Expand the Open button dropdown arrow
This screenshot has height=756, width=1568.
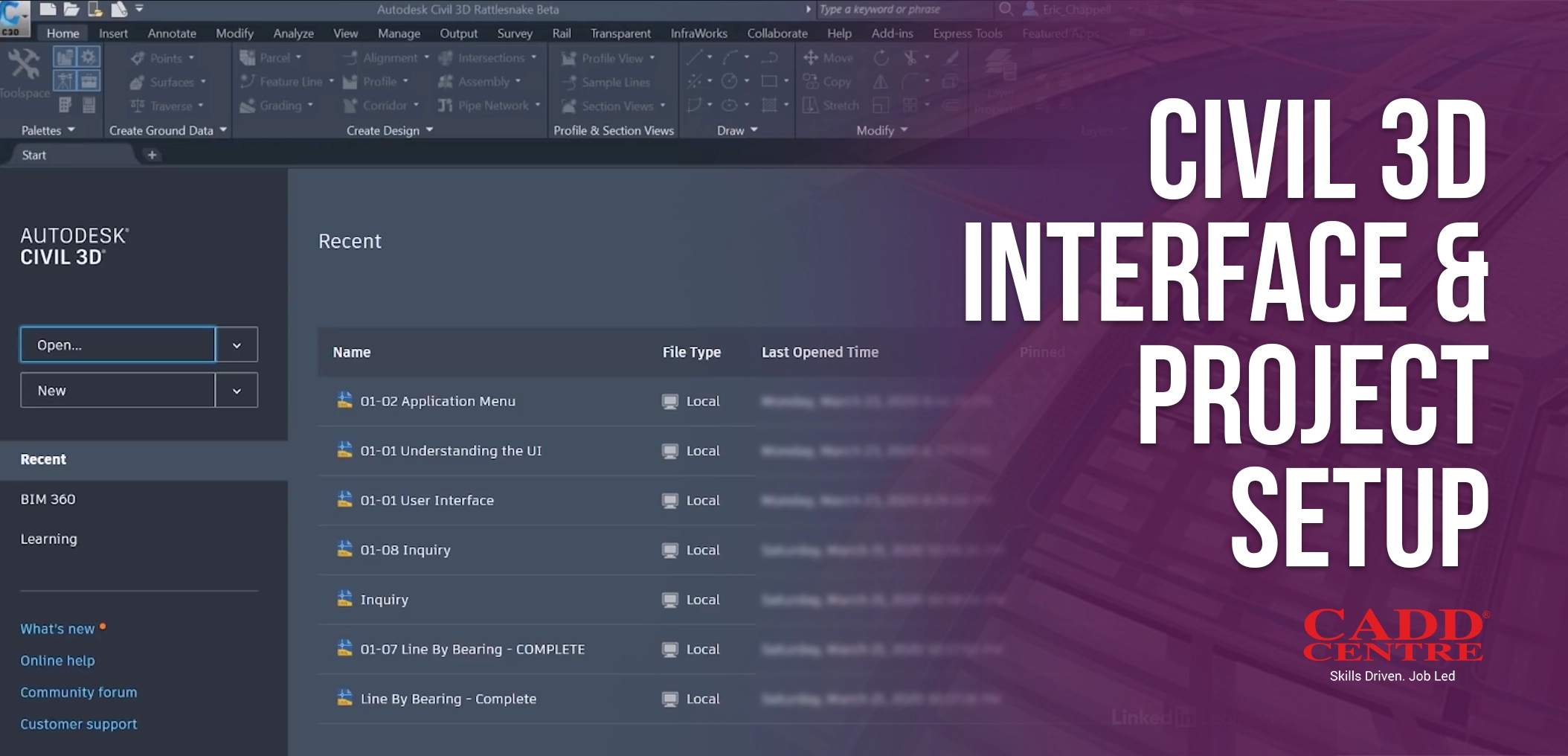point(237,345)
